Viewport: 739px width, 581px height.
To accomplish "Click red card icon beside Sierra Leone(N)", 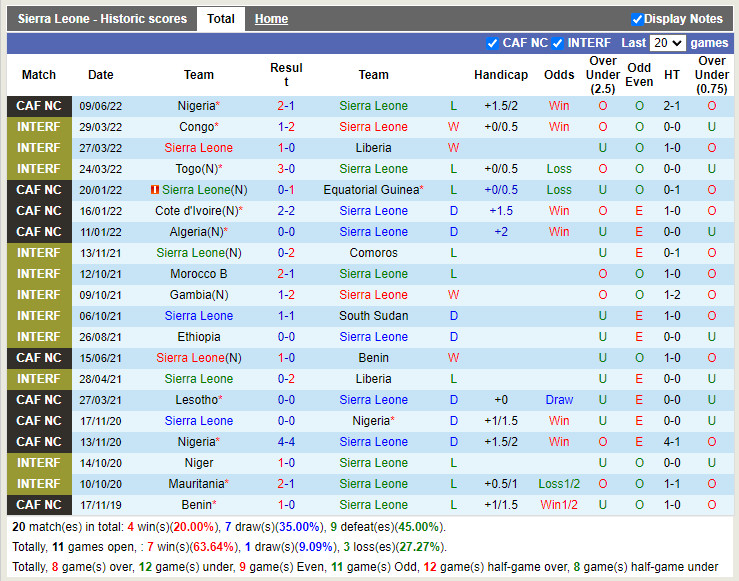I will point(155,190).
